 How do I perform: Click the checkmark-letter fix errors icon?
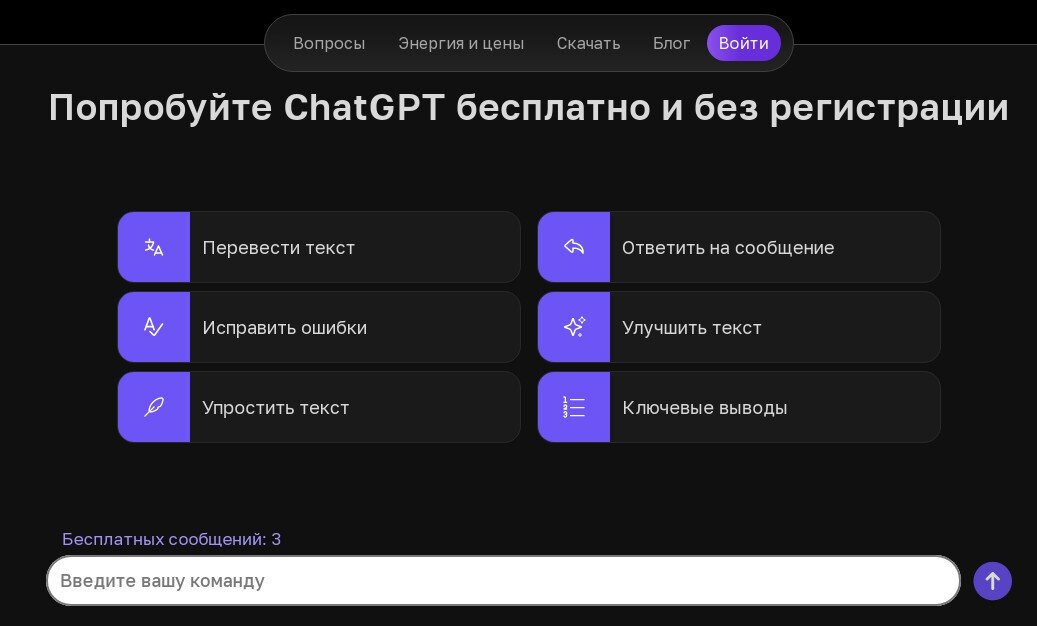coord(153,327)
